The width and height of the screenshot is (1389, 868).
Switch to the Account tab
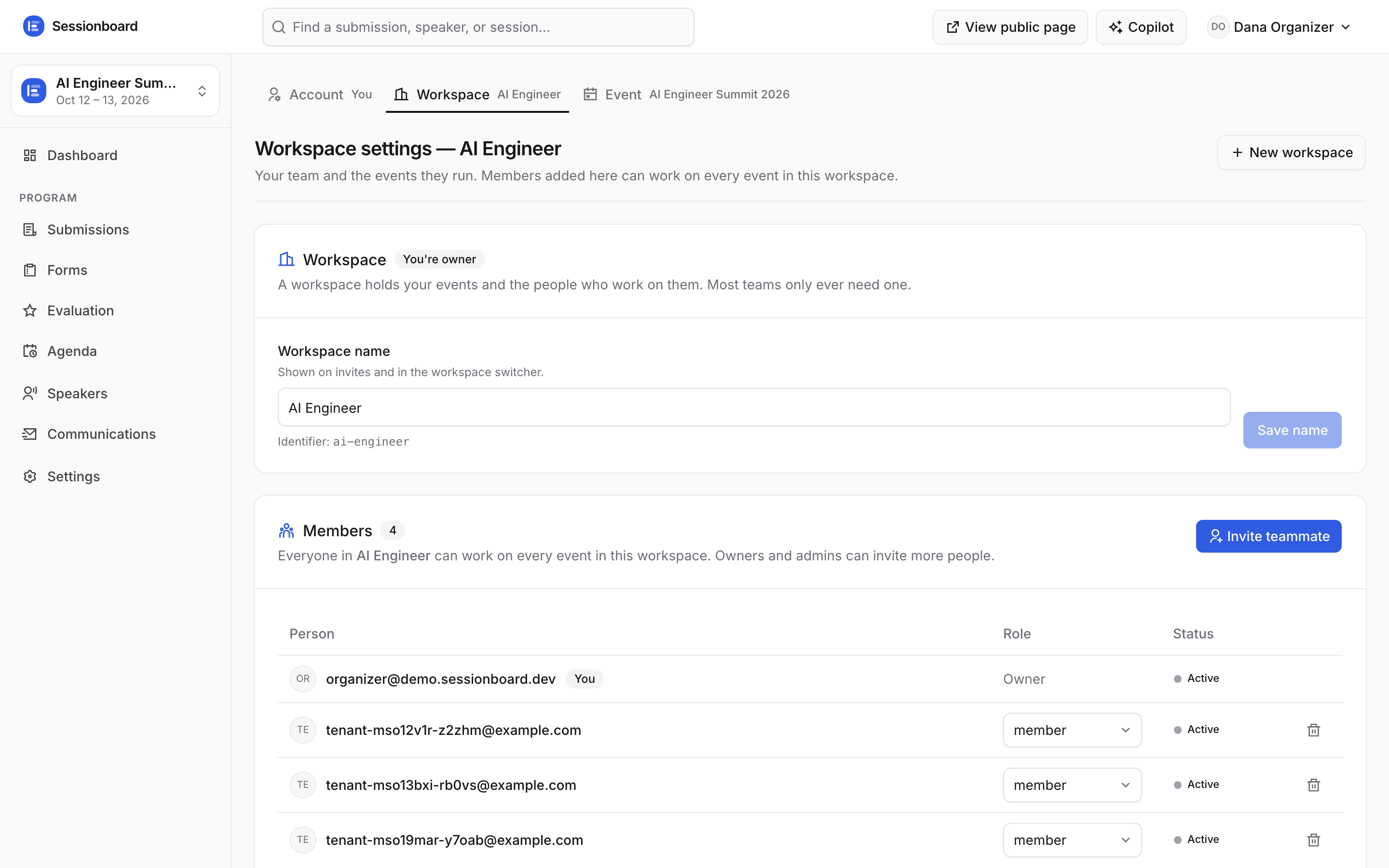coord(320,94)
